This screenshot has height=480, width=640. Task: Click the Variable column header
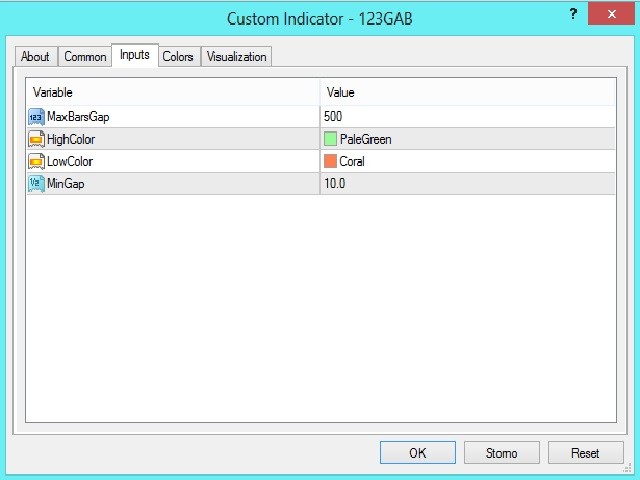[172, 92]
